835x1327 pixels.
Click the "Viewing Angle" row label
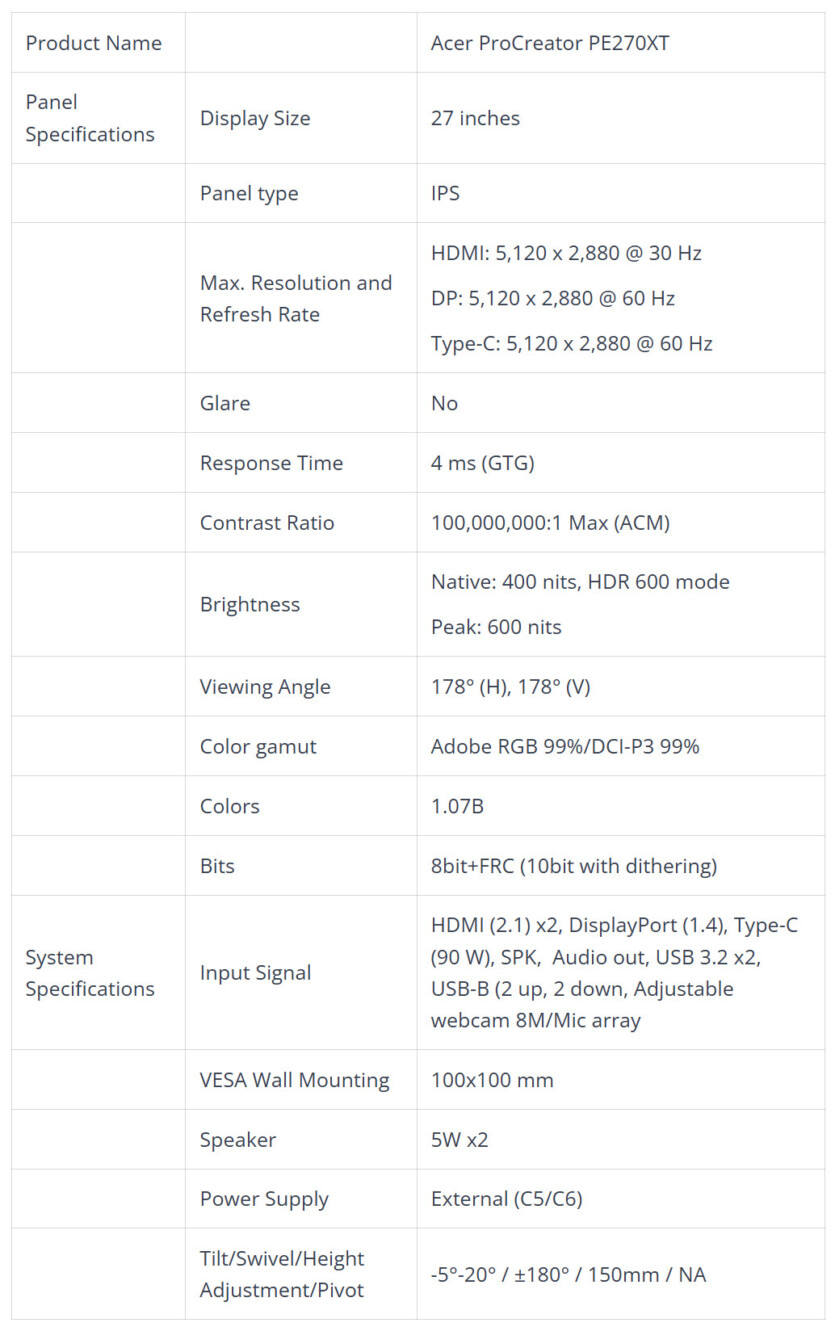(265, 687)
